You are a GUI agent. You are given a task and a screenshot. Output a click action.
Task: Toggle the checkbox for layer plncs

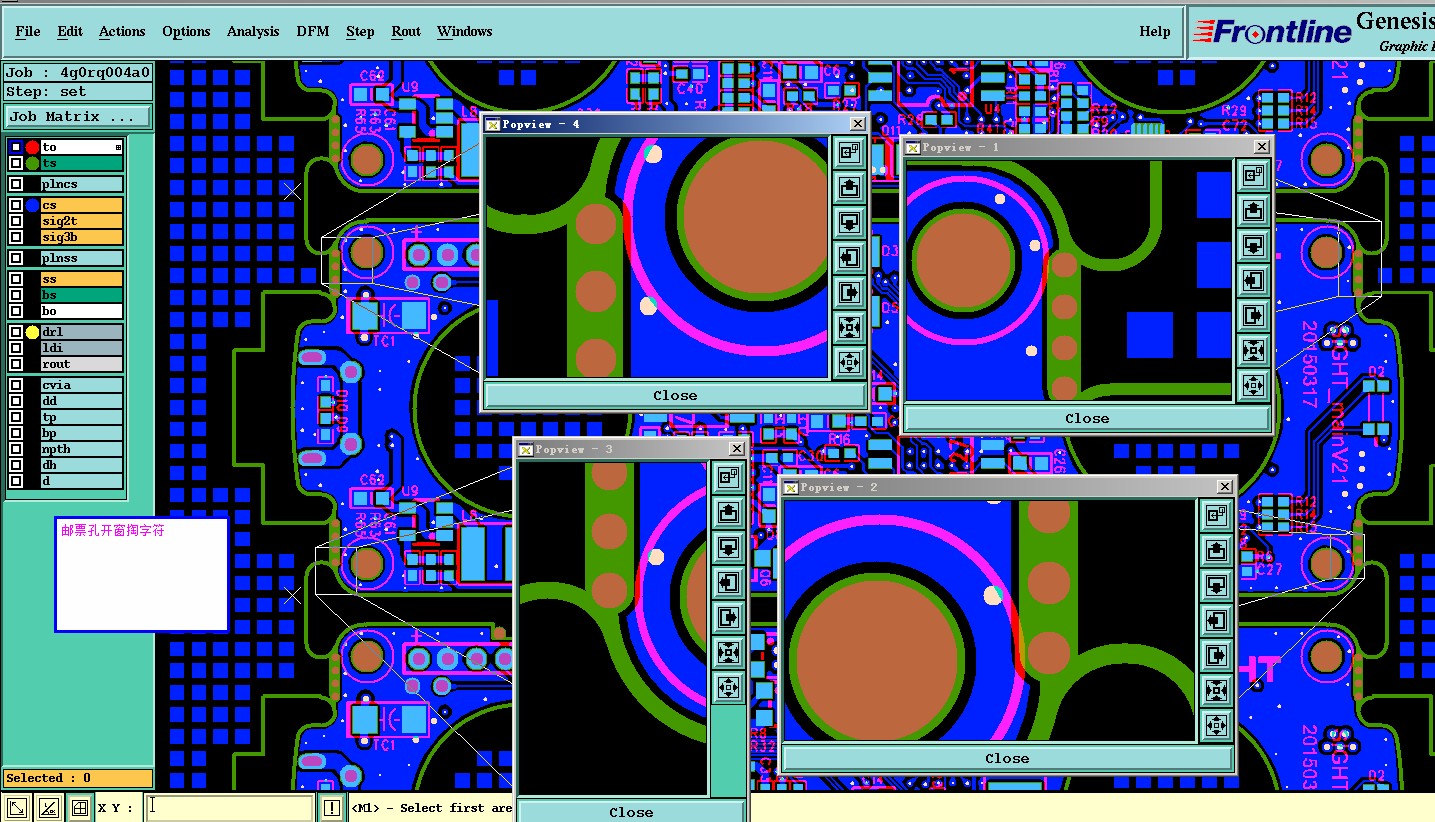point(16,184)
